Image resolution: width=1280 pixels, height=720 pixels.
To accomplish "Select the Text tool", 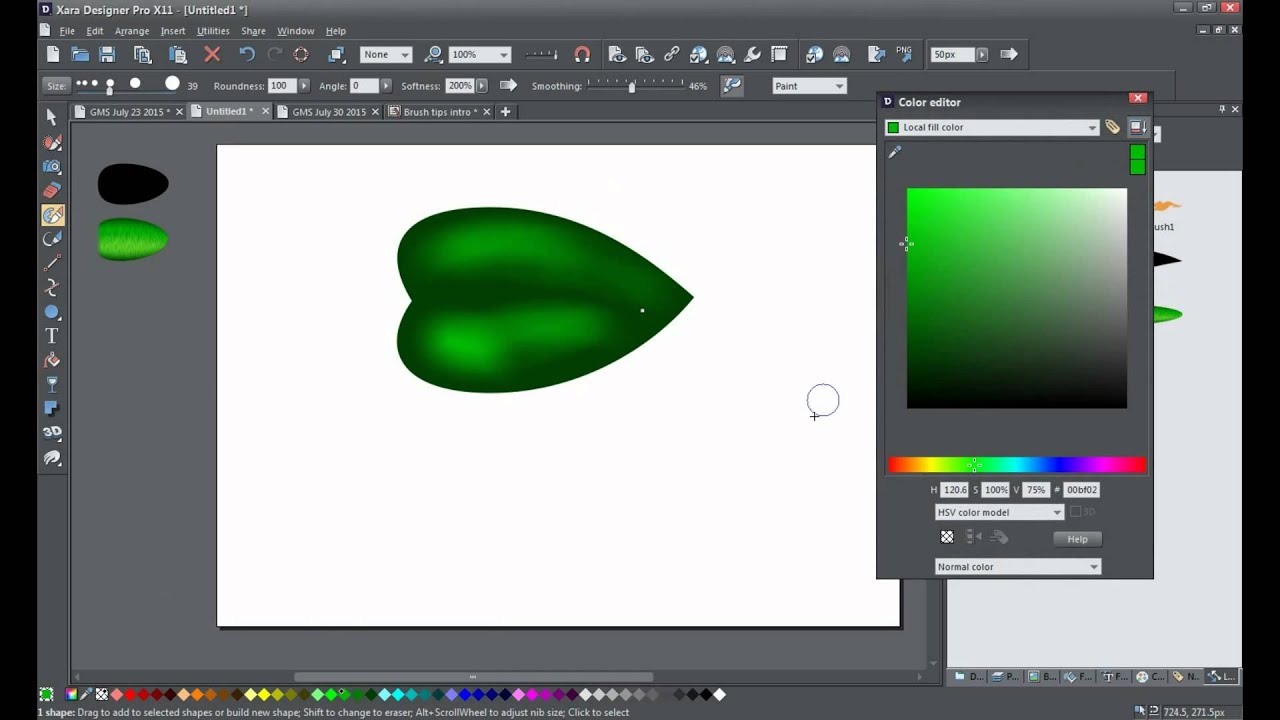I will 52,336.
